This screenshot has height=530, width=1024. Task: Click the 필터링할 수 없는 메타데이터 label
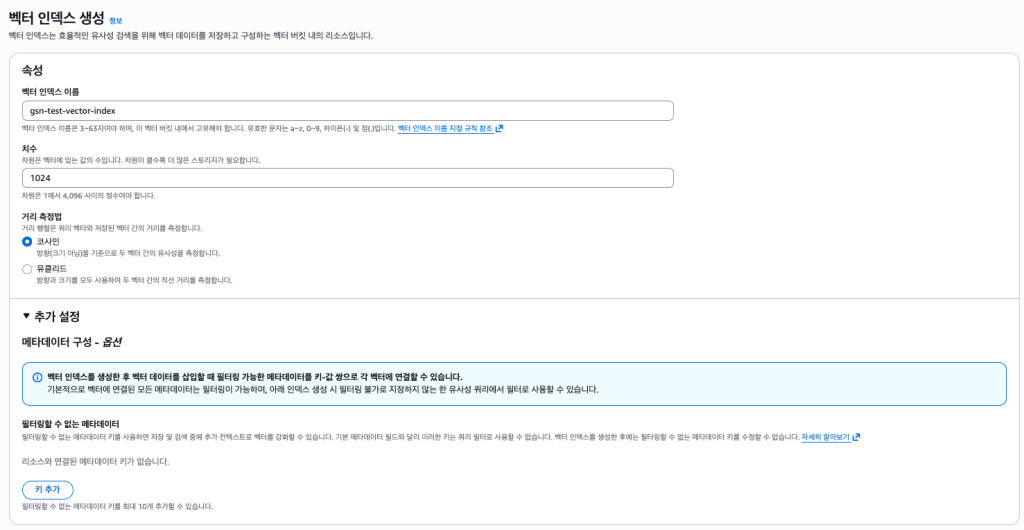70,424
